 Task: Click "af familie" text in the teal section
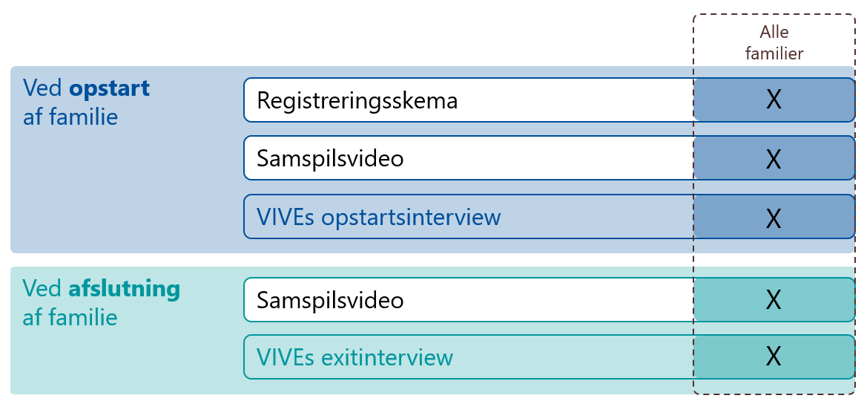point(70,318)
